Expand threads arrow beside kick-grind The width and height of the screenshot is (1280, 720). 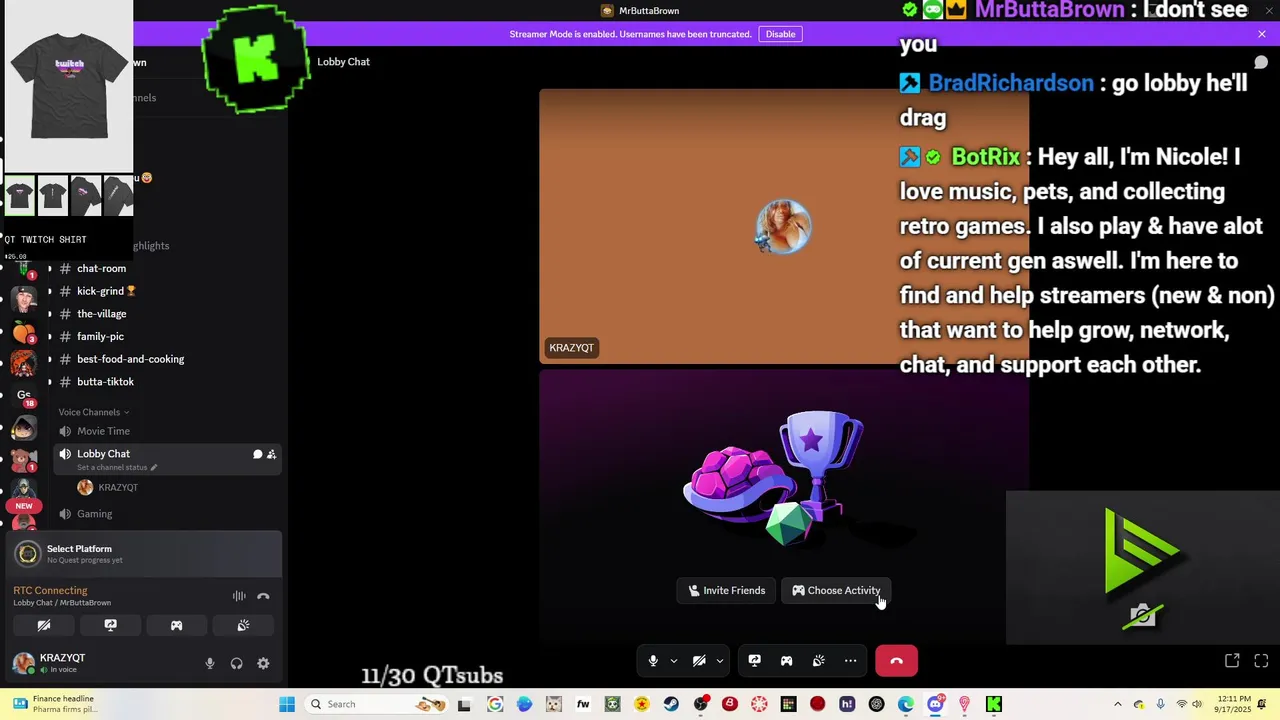49,291
